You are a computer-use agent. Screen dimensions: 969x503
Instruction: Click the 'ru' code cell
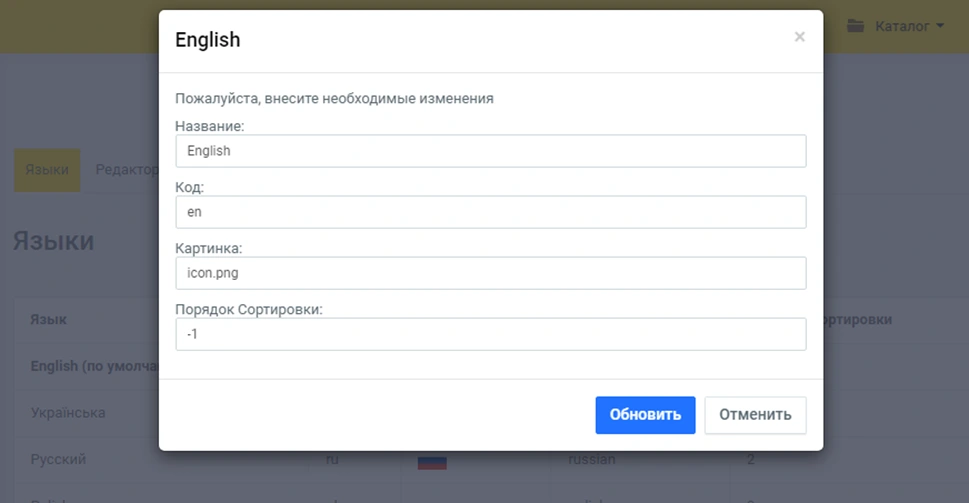point(333,459)
